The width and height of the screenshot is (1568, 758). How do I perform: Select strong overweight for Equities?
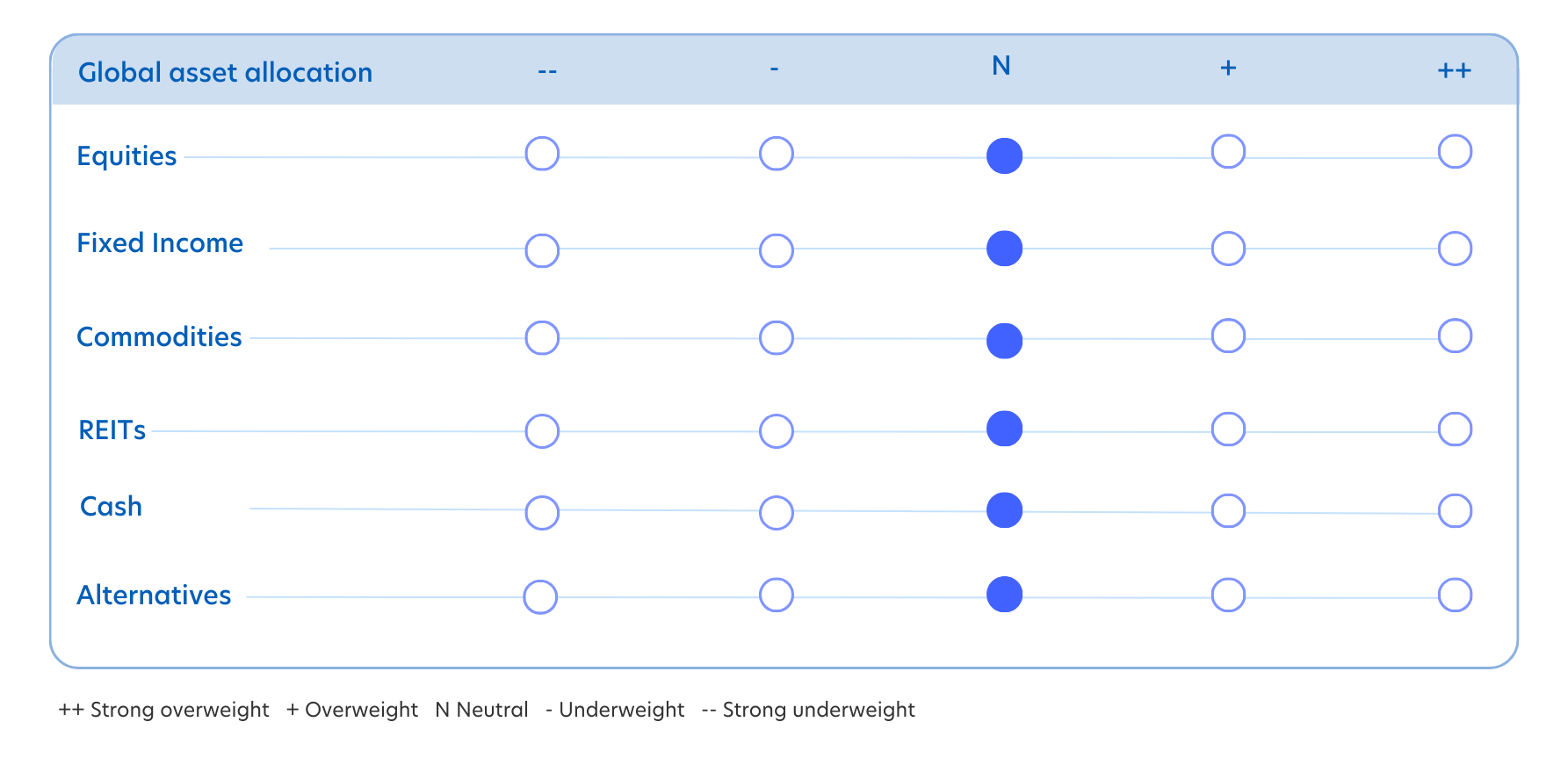click(x=1455, y=152)
